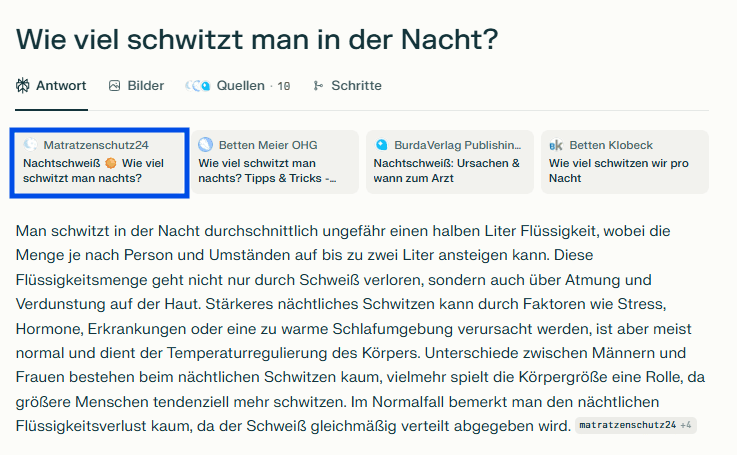Switch to the Bilder tab

(x=136, y=86)
